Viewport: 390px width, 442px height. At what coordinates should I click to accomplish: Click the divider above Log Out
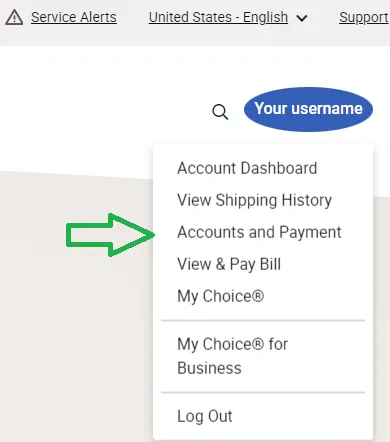click(x=263, y=393)
